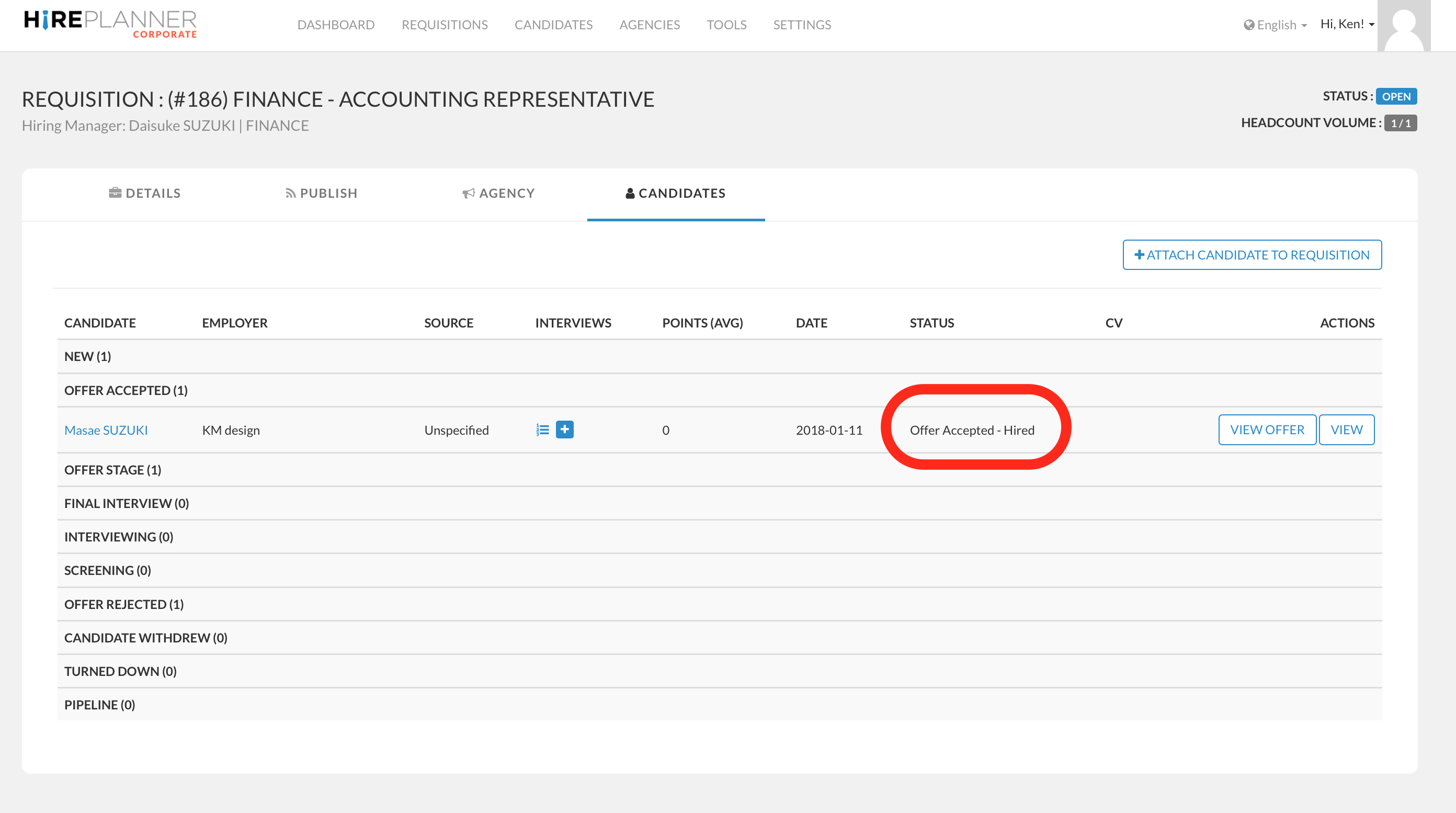The width and height of the screenshot is (1456, 813).
Task: Click the HirePlanner Corporate logo
Action: point(110,24)
